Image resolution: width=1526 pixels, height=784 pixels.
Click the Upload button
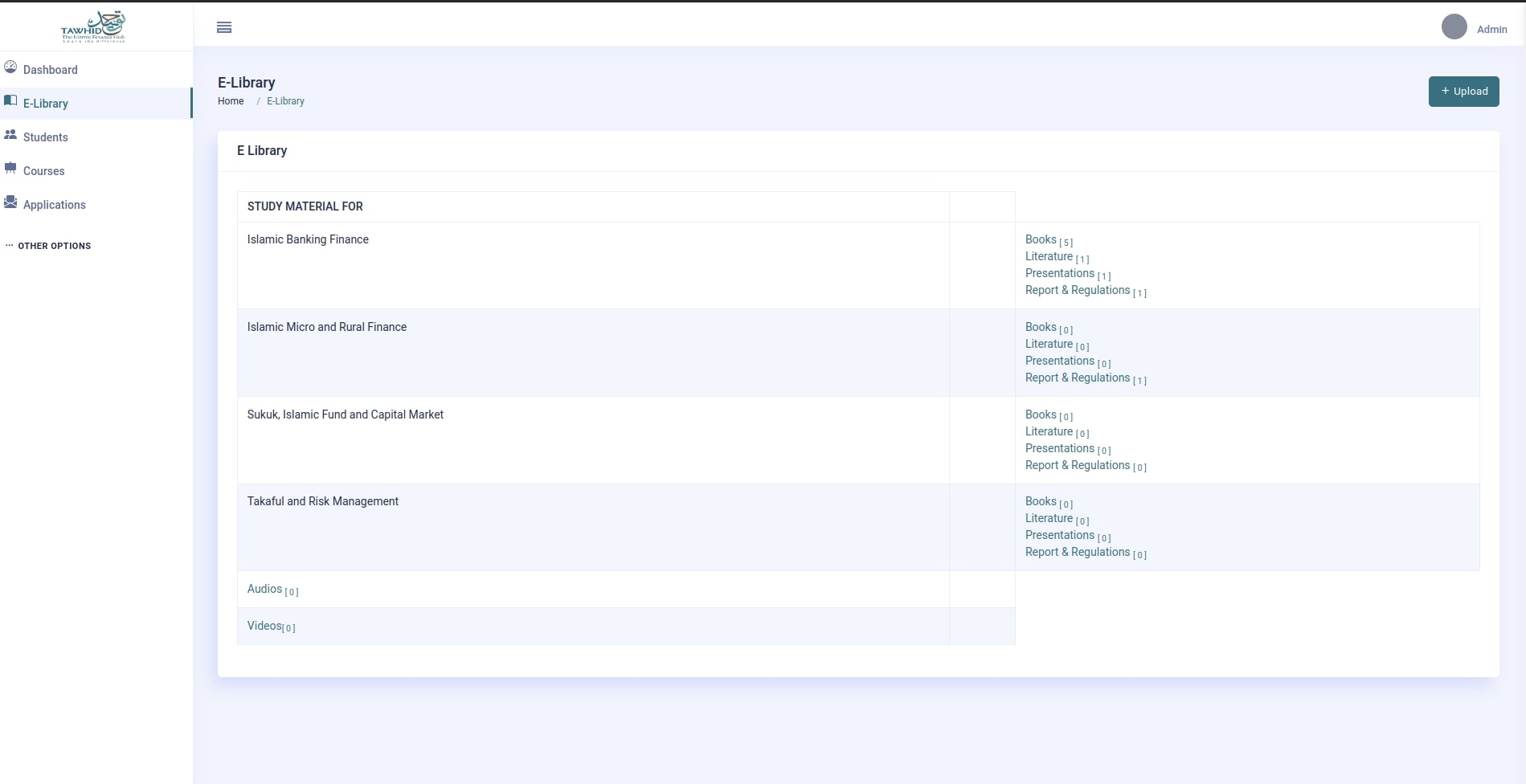1463,92
